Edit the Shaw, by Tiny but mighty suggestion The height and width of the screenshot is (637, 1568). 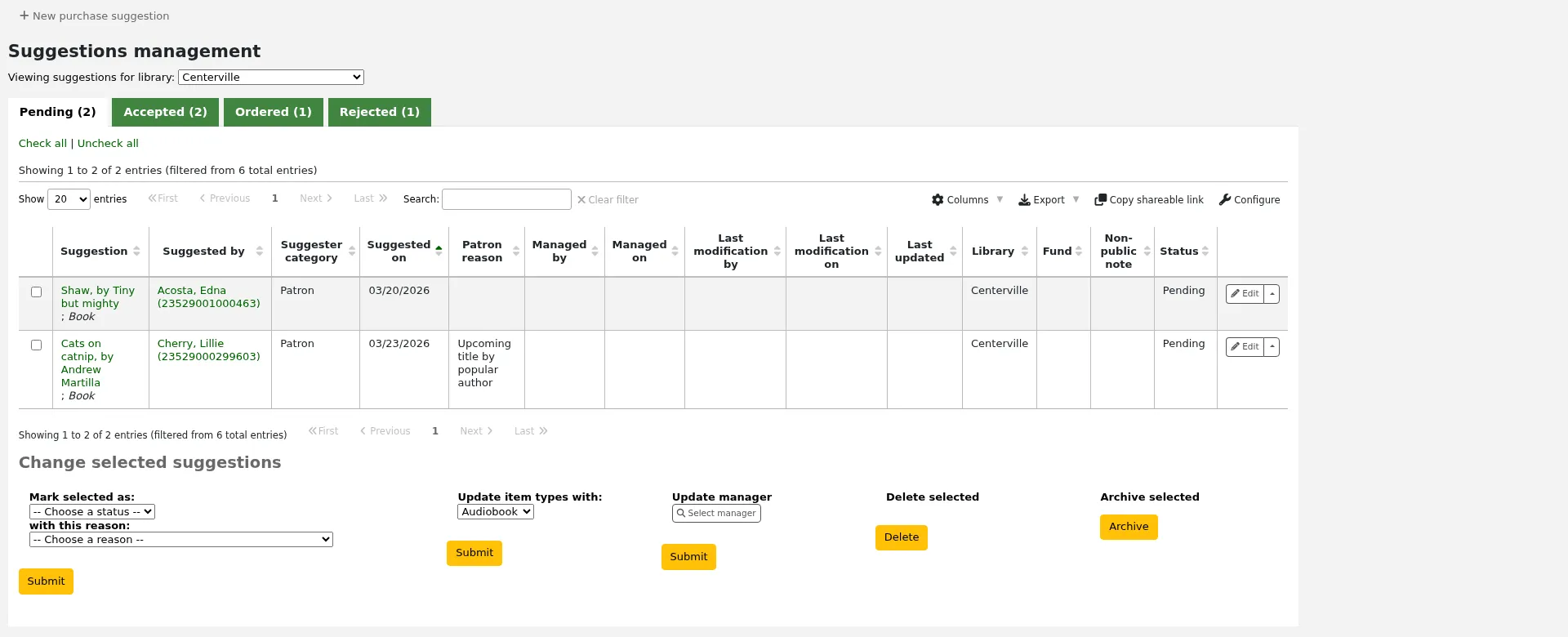(1245, 294)
